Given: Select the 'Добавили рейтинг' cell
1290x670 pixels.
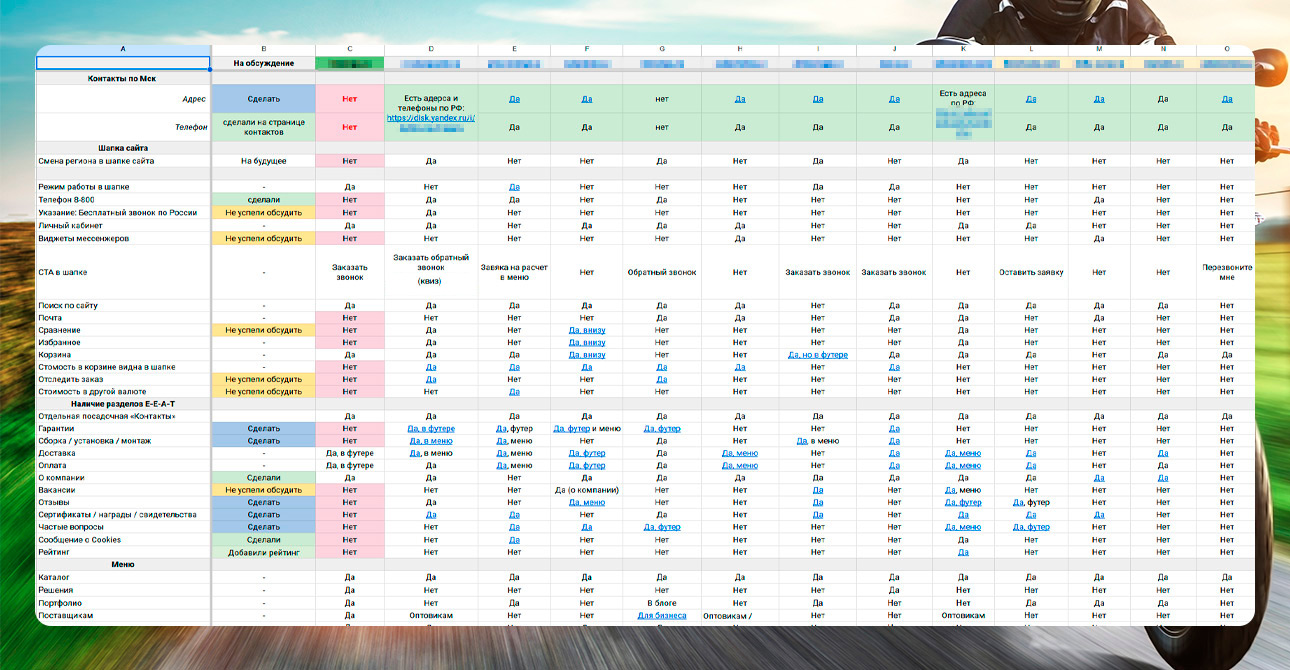Looking at the screenshot, I should [263, 552].
